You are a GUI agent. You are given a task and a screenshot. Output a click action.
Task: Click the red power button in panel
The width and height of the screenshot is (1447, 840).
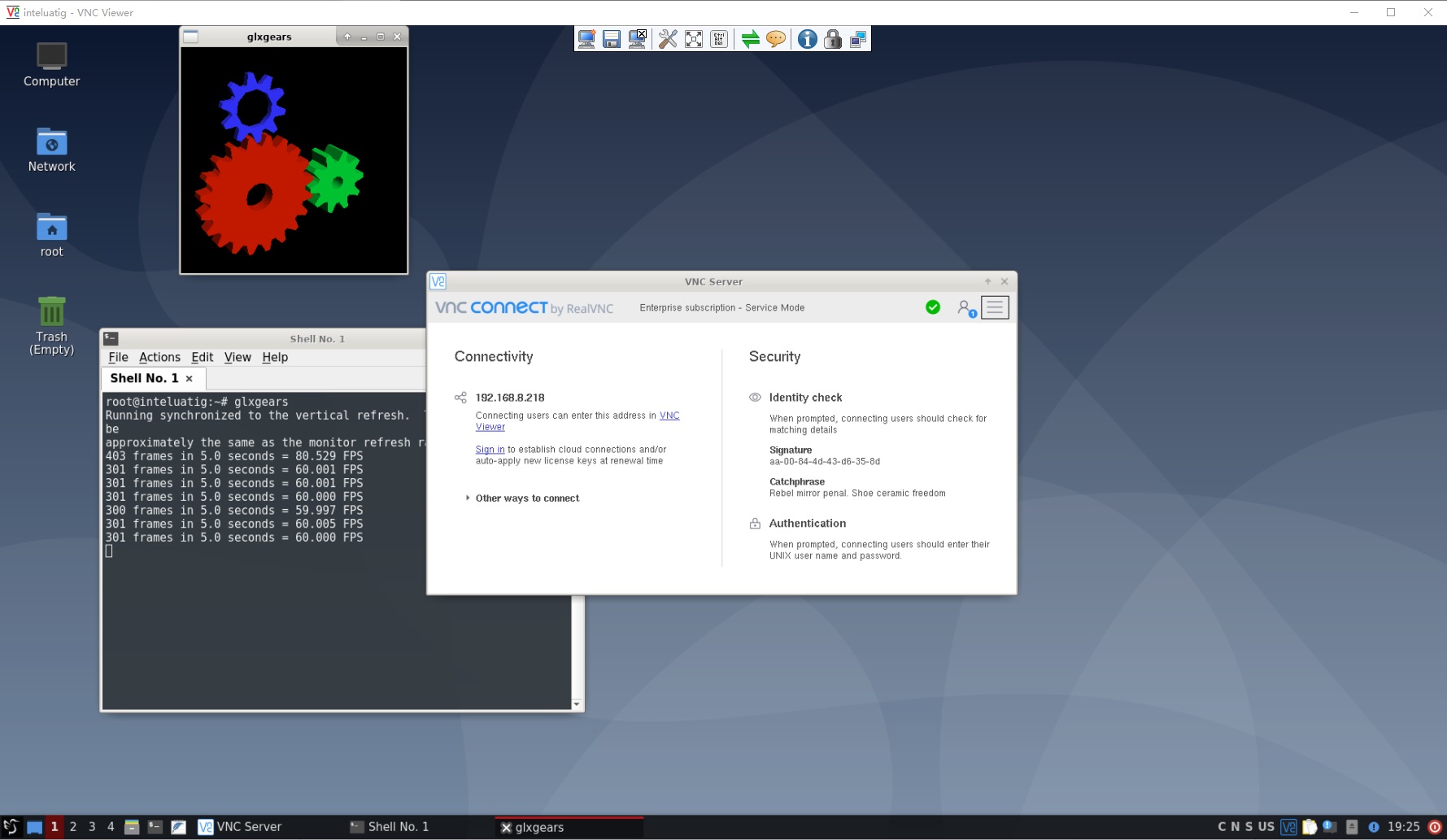(x=1435, y=827)
